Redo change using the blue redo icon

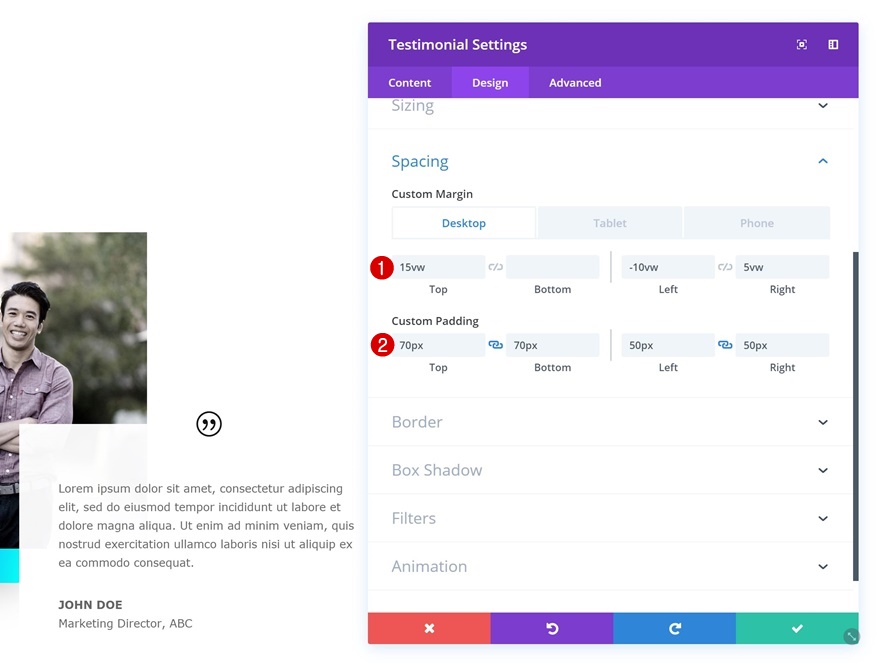click(x=674, y=628)
